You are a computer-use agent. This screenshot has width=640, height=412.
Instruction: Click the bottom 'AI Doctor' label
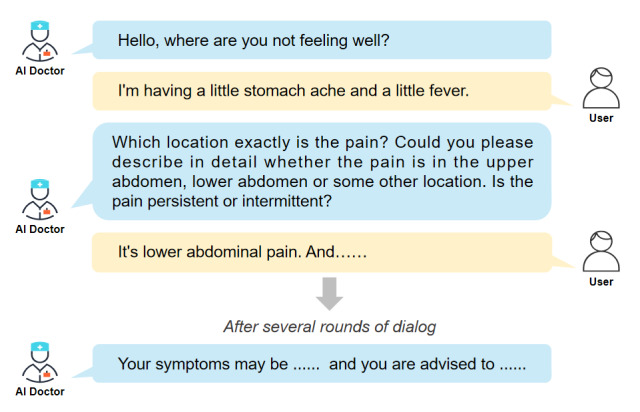click(40, 391)
